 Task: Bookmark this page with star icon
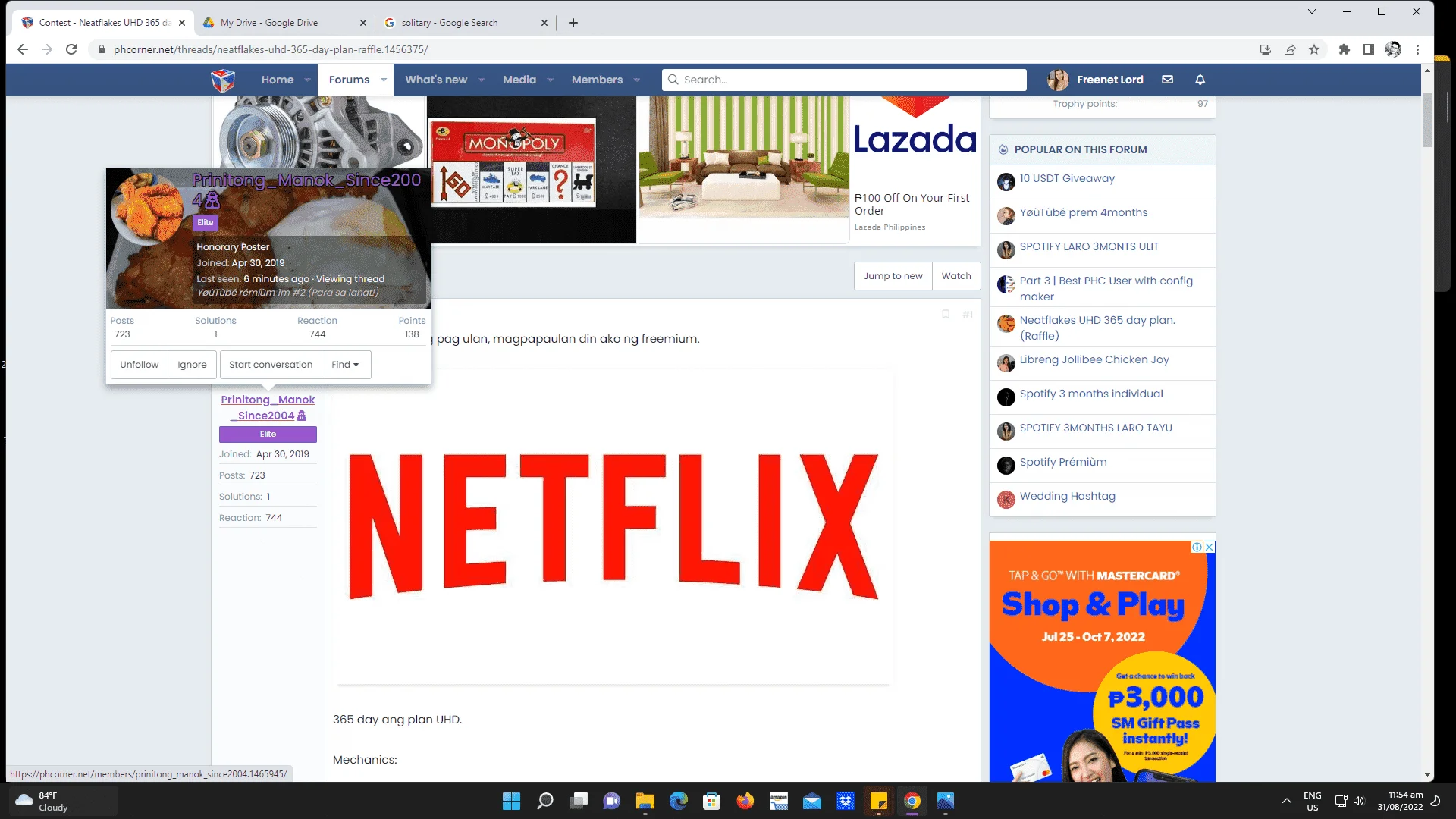point(1314,49)
